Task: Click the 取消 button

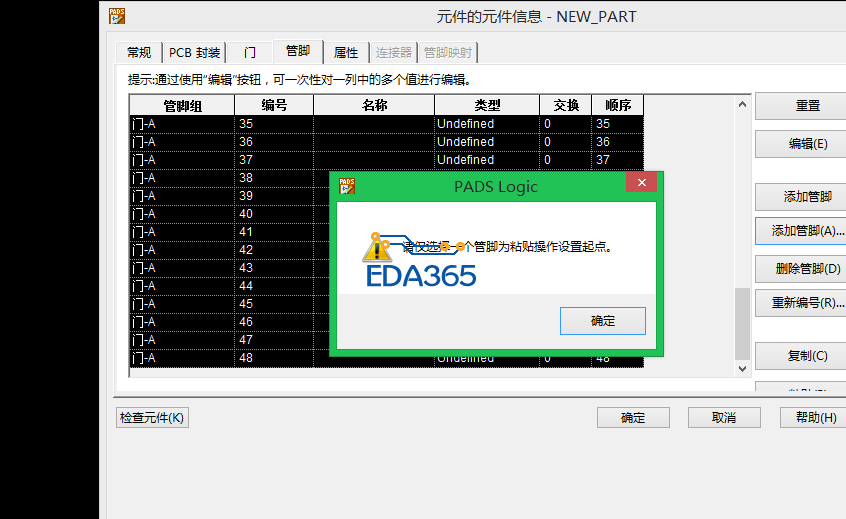Action: click(x=724, y=418)
